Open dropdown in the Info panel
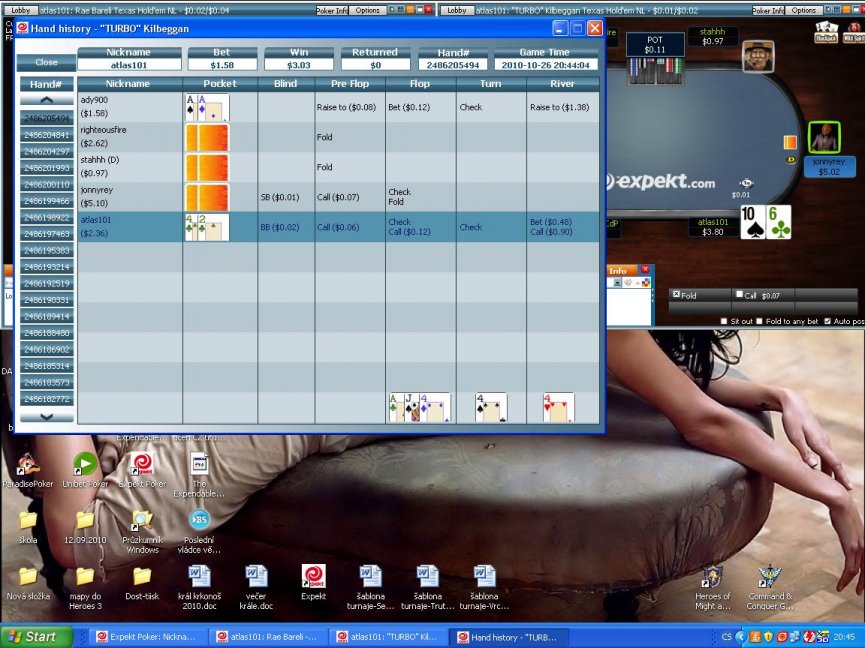The image size is (865, 648). tap(617, 282)
